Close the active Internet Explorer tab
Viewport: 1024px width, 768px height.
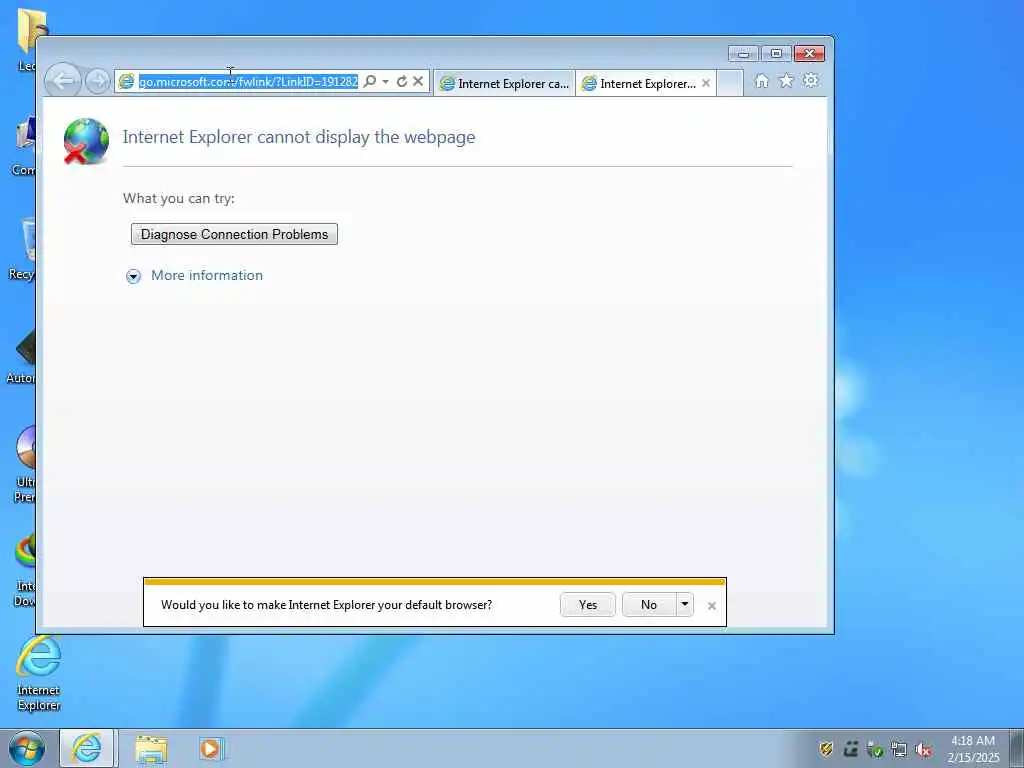point(706,83)
